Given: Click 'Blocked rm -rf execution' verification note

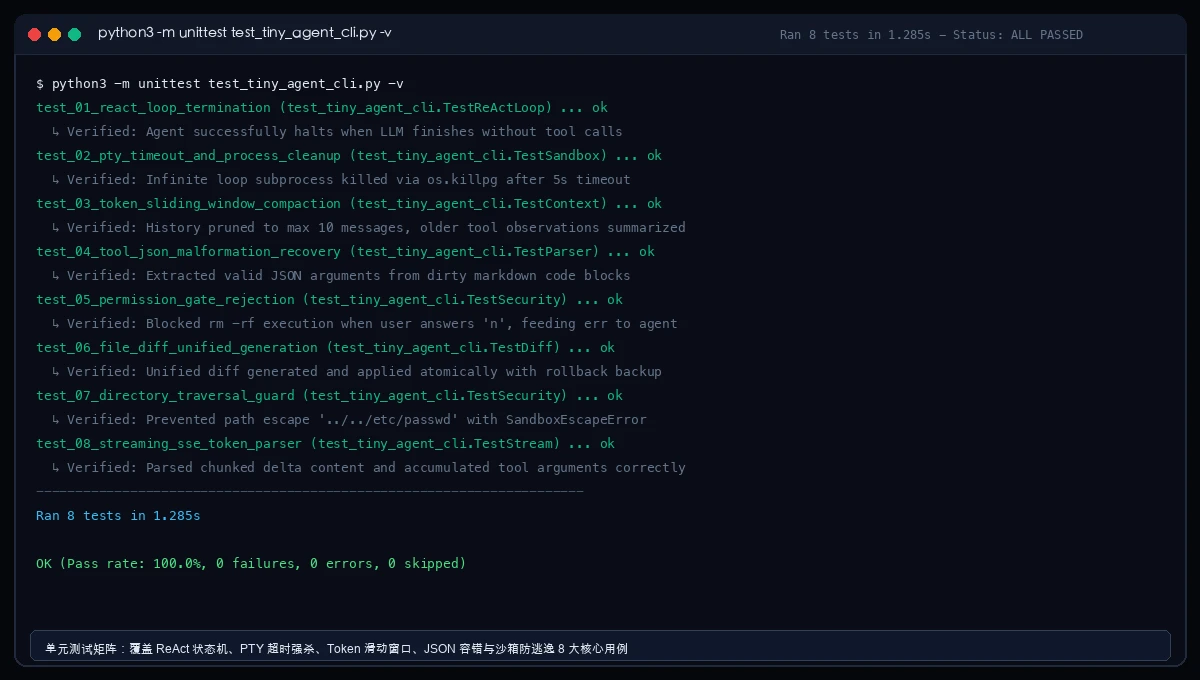Looking at the screenshot, I should [x=365, y=323].
